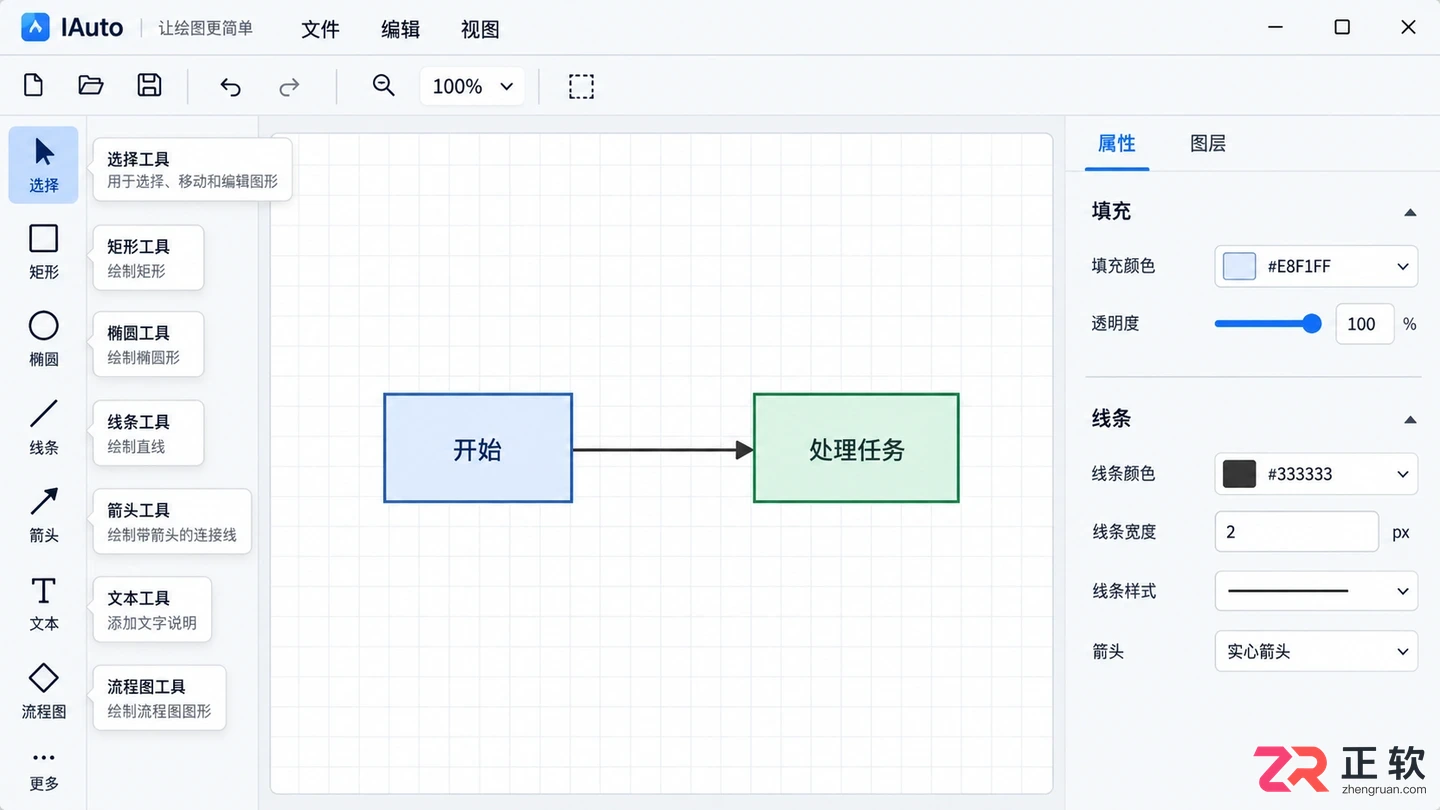Viewport: 1440px width, 810px height.
Task: Click the zoom out magnifier
Action: coord(384,86)
